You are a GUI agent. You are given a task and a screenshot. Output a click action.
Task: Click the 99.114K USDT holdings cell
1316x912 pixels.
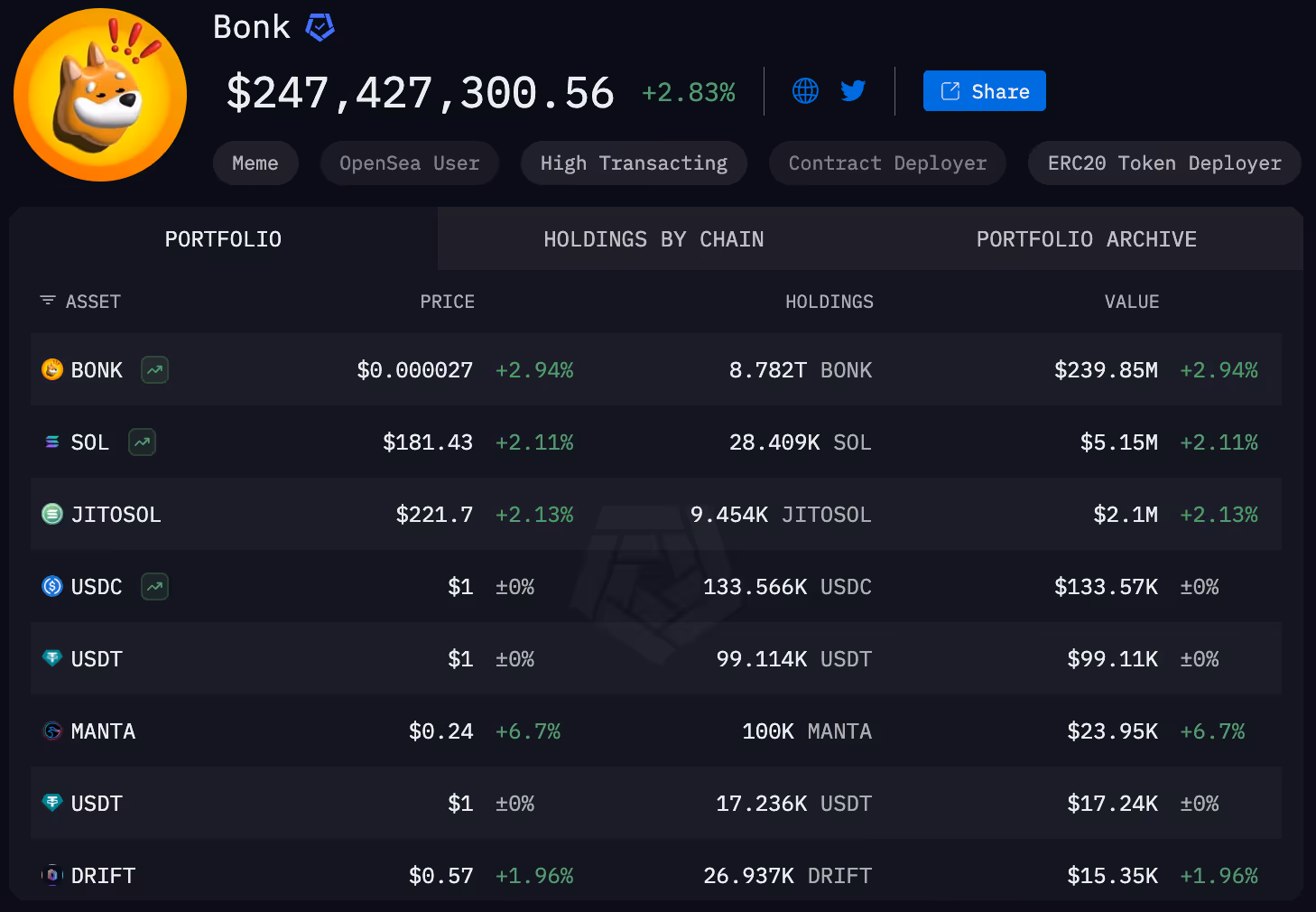[794, 659]
